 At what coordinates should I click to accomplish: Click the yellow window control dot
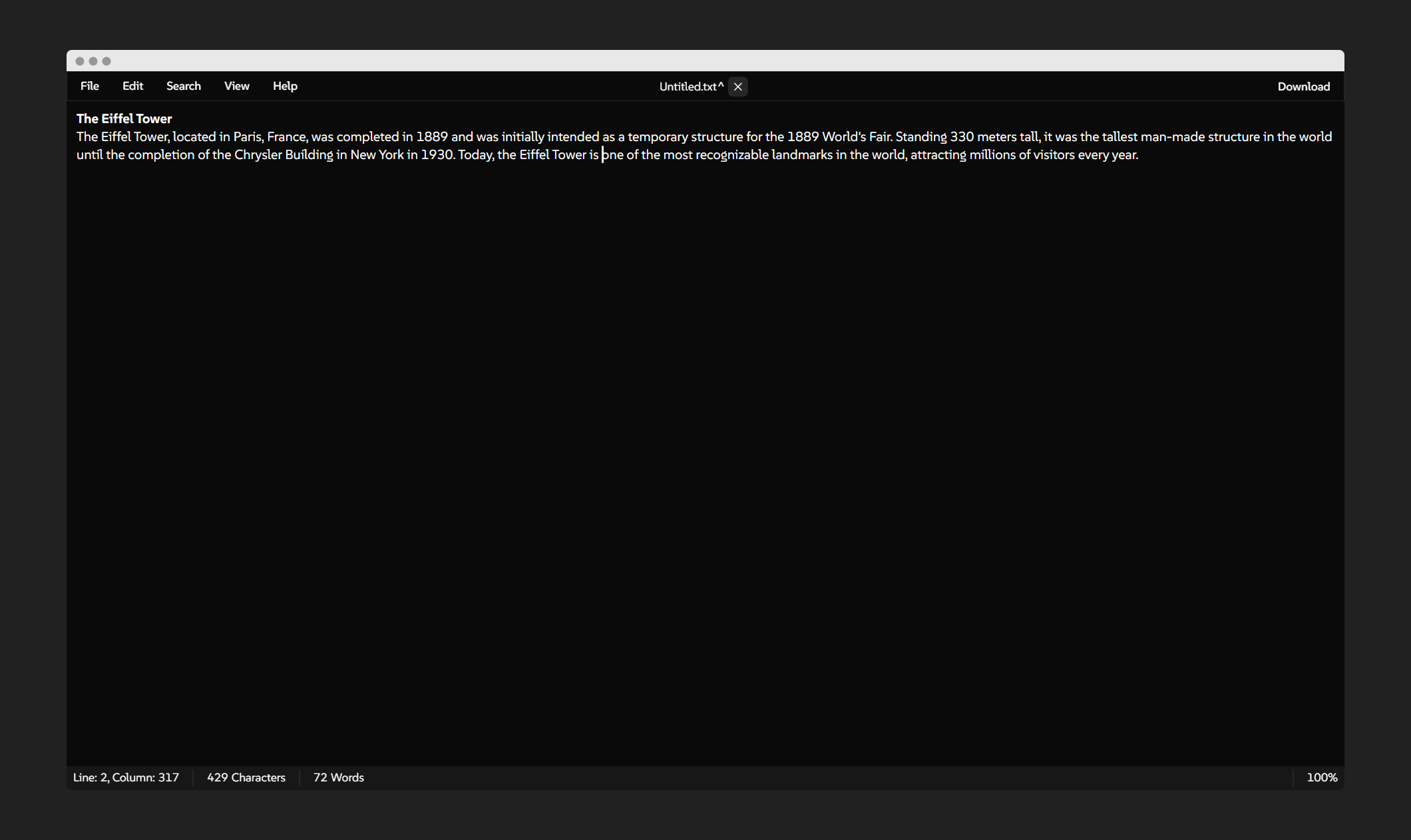pos(93,61)
